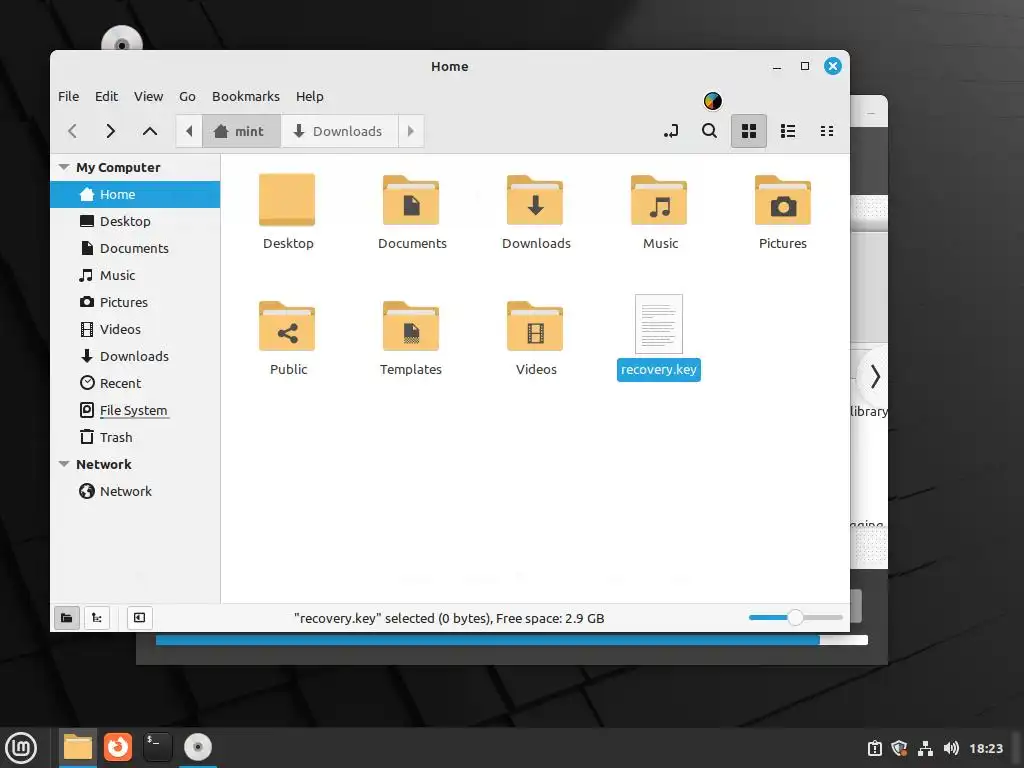Image resolution: width=1024 pixels, height=768 pixels.
Task: Select Desktop in the sidebar
Action: [135, 221]
